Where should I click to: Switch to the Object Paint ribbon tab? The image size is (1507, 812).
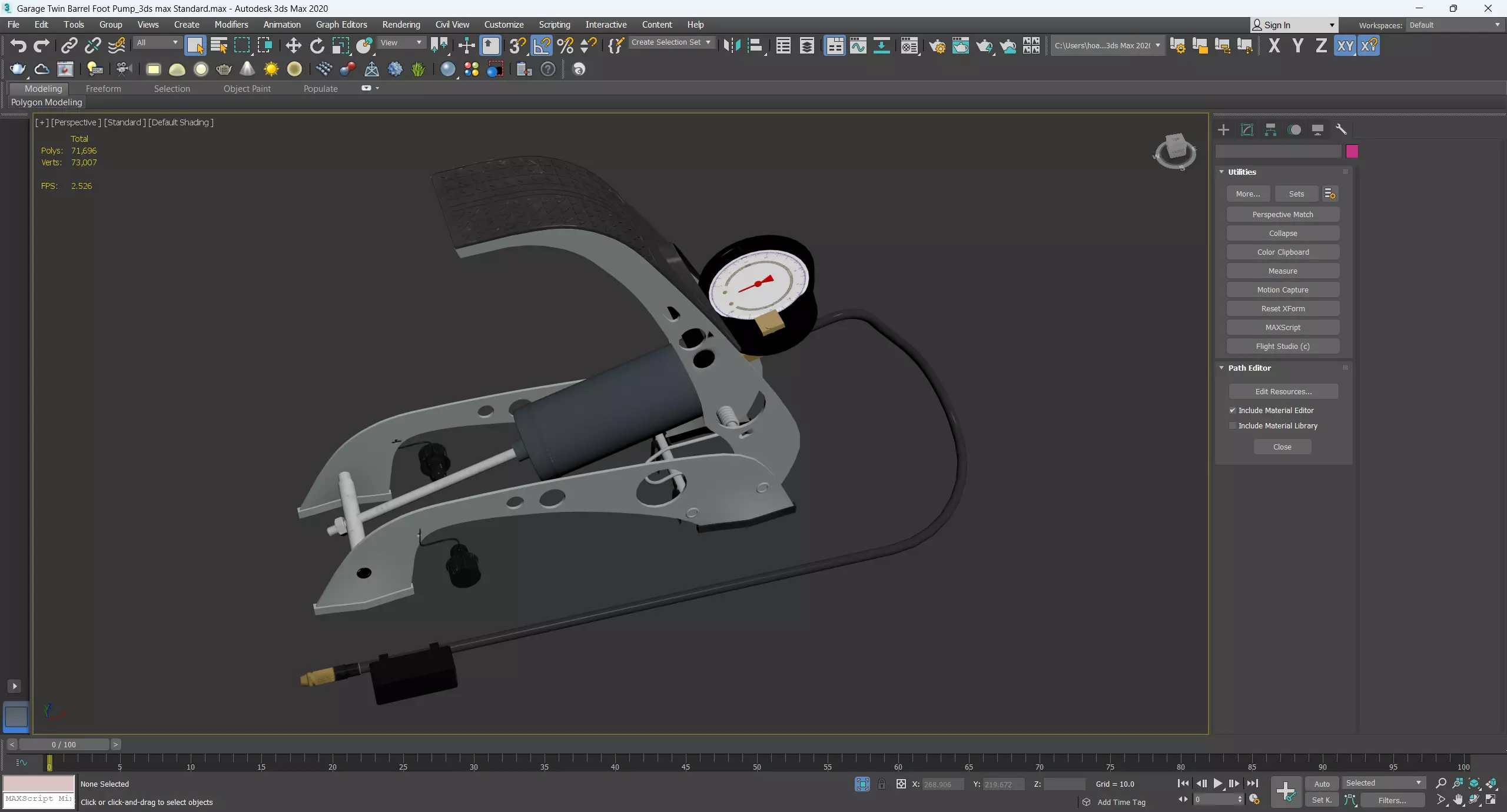click(247, 89)
